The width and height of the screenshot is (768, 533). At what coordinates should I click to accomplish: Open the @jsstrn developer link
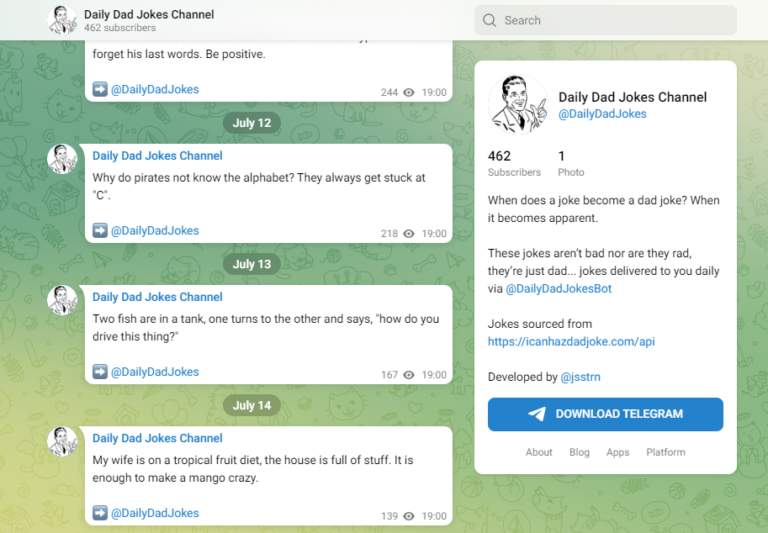click(580, 377)
